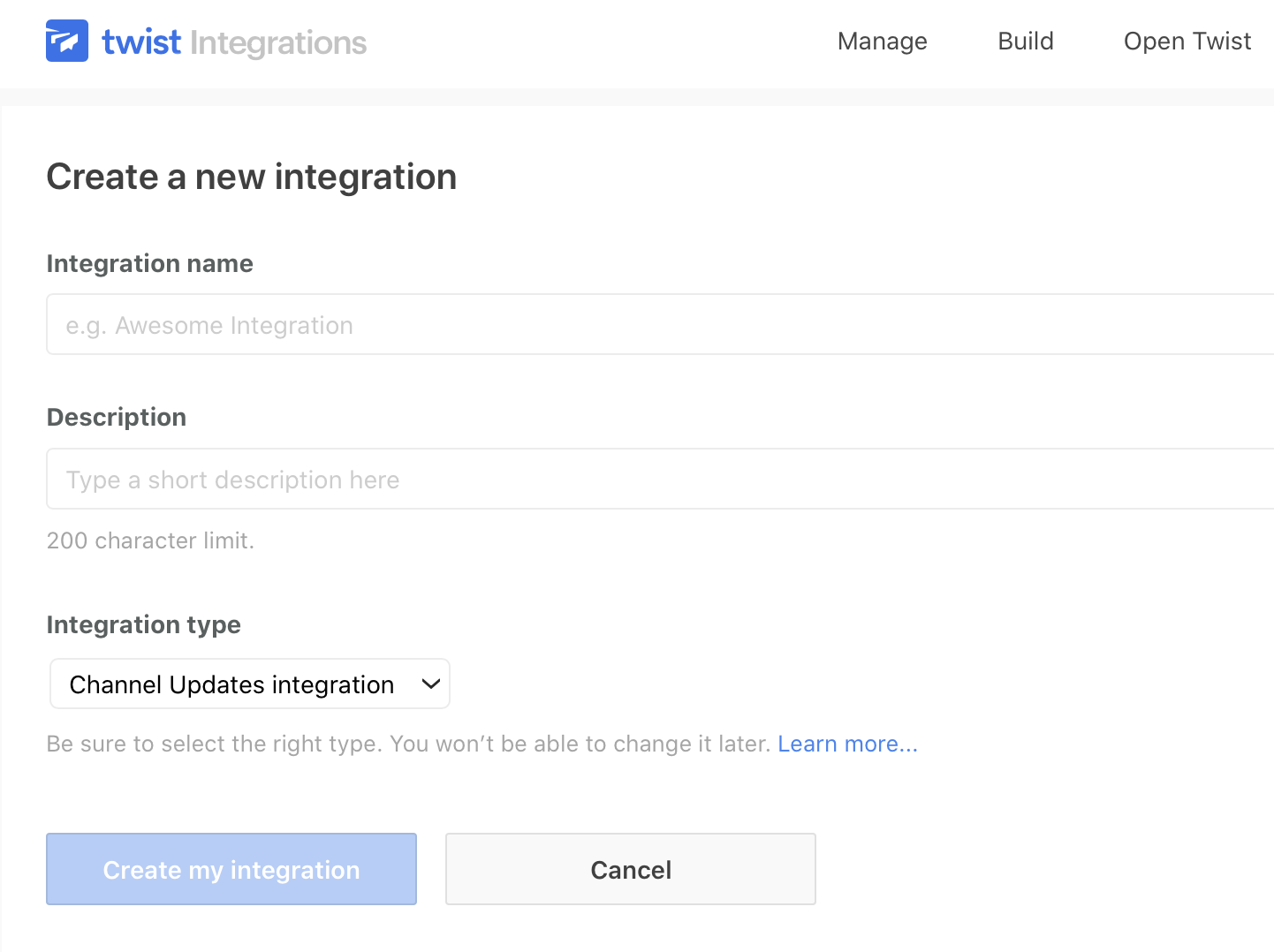Expand the Integration type dropdown
1274x952 pixels.
(x=250, y=684)
